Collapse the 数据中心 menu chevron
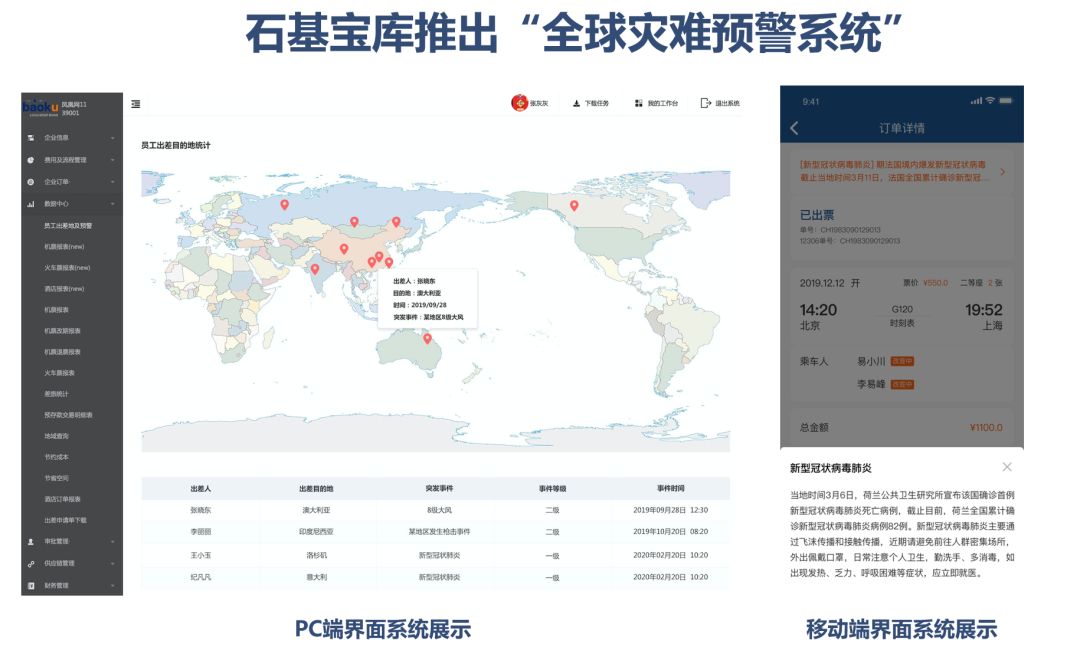The height and width of the screenshot is (667, 1080). (x=112, y=204)
